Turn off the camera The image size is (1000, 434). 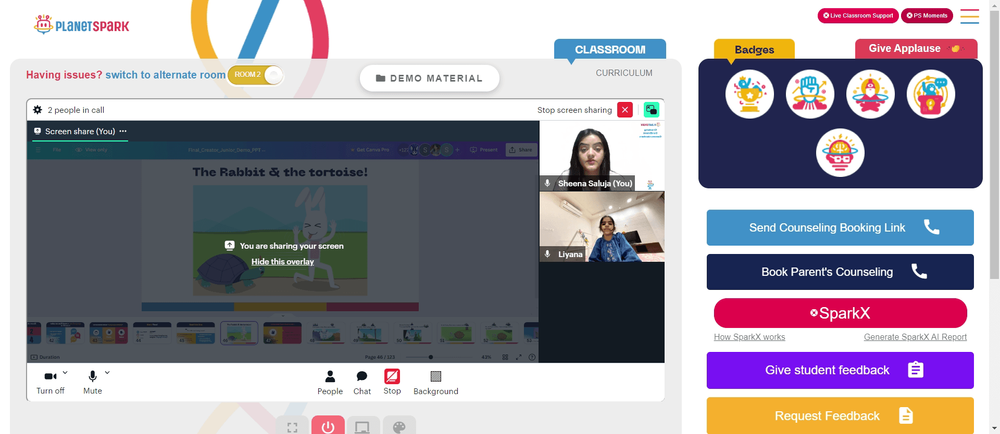50,382
